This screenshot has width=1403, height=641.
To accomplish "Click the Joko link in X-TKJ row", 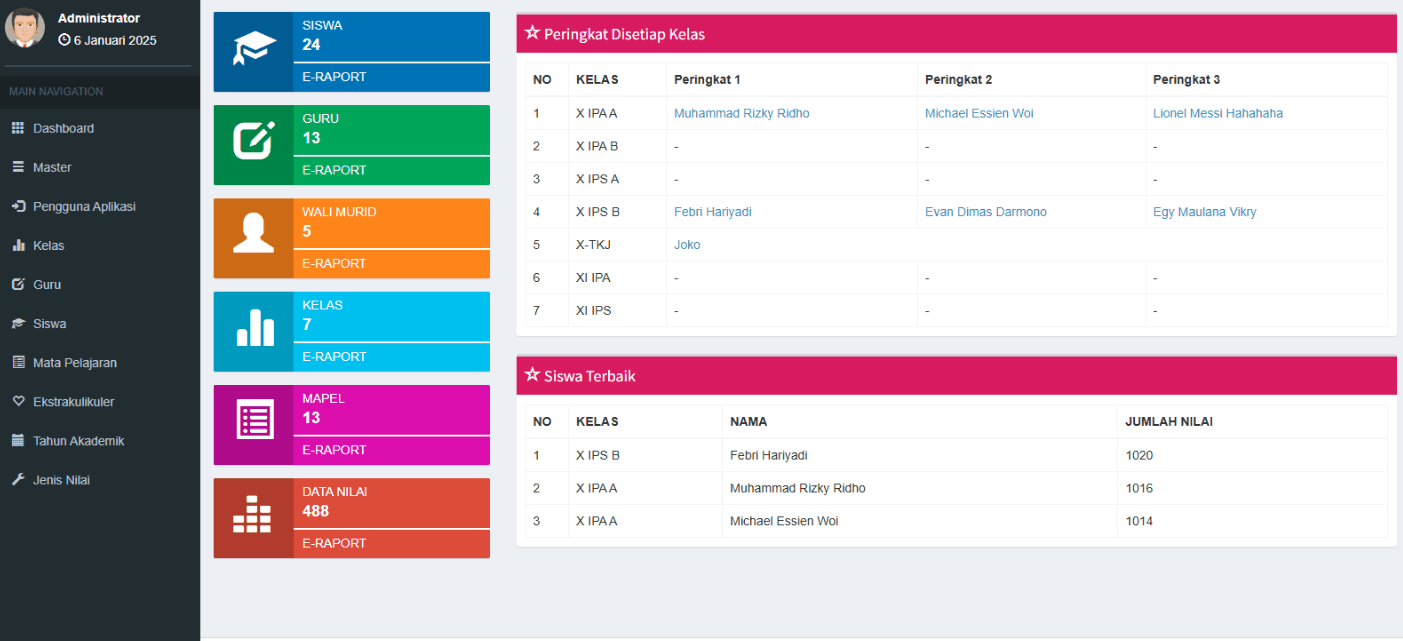I will (x=687, y=244).
